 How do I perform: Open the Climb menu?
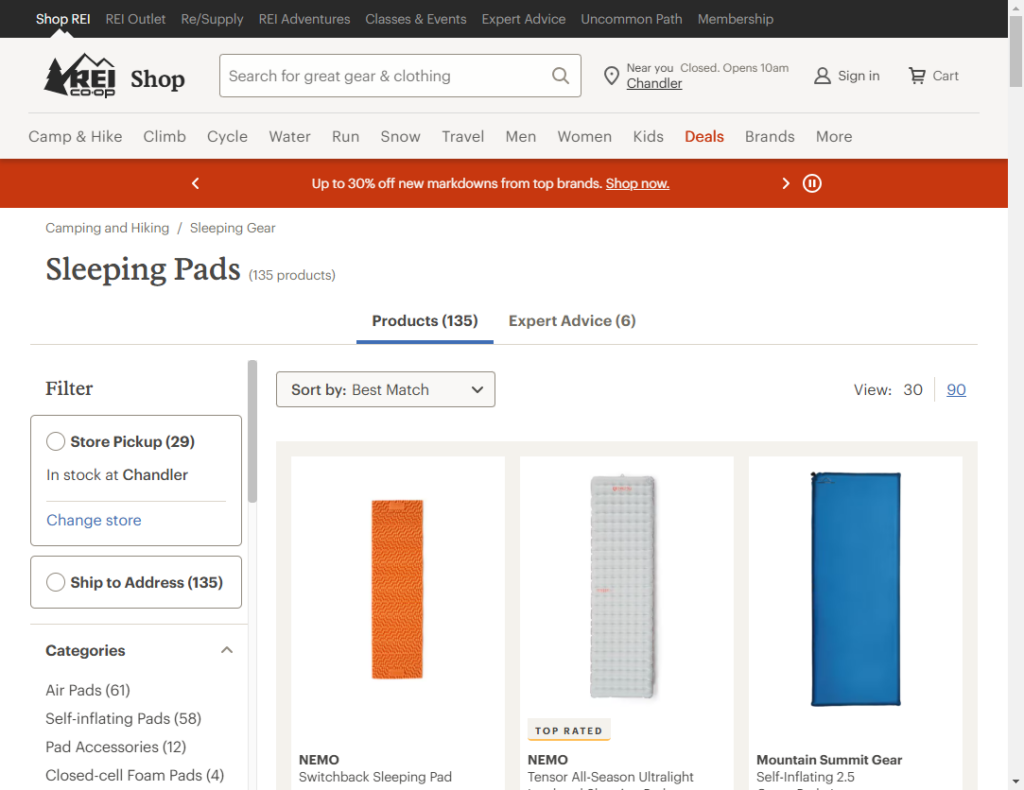coord(165,136)
